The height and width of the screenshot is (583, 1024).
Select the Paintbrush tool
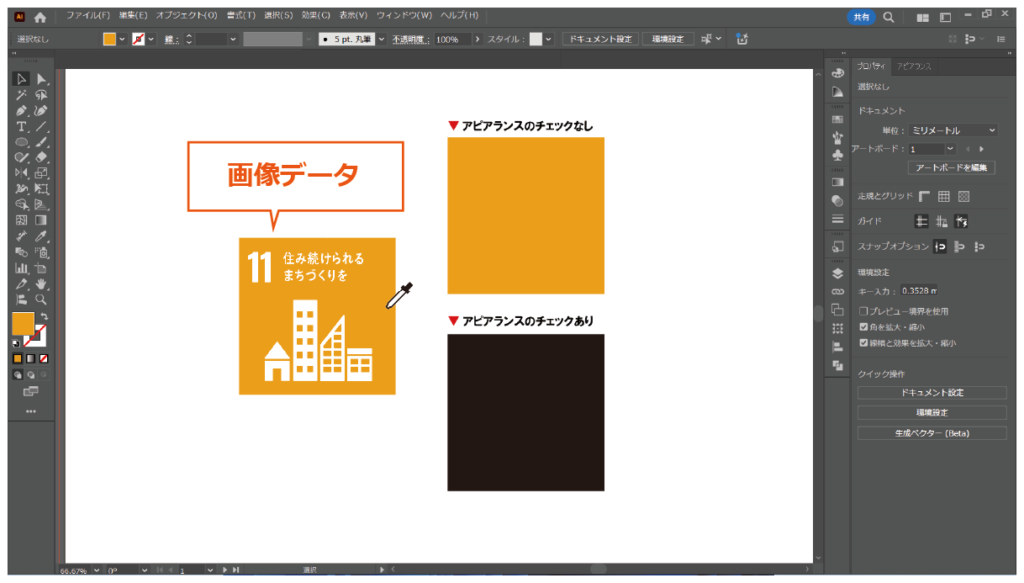pos(41,142)
